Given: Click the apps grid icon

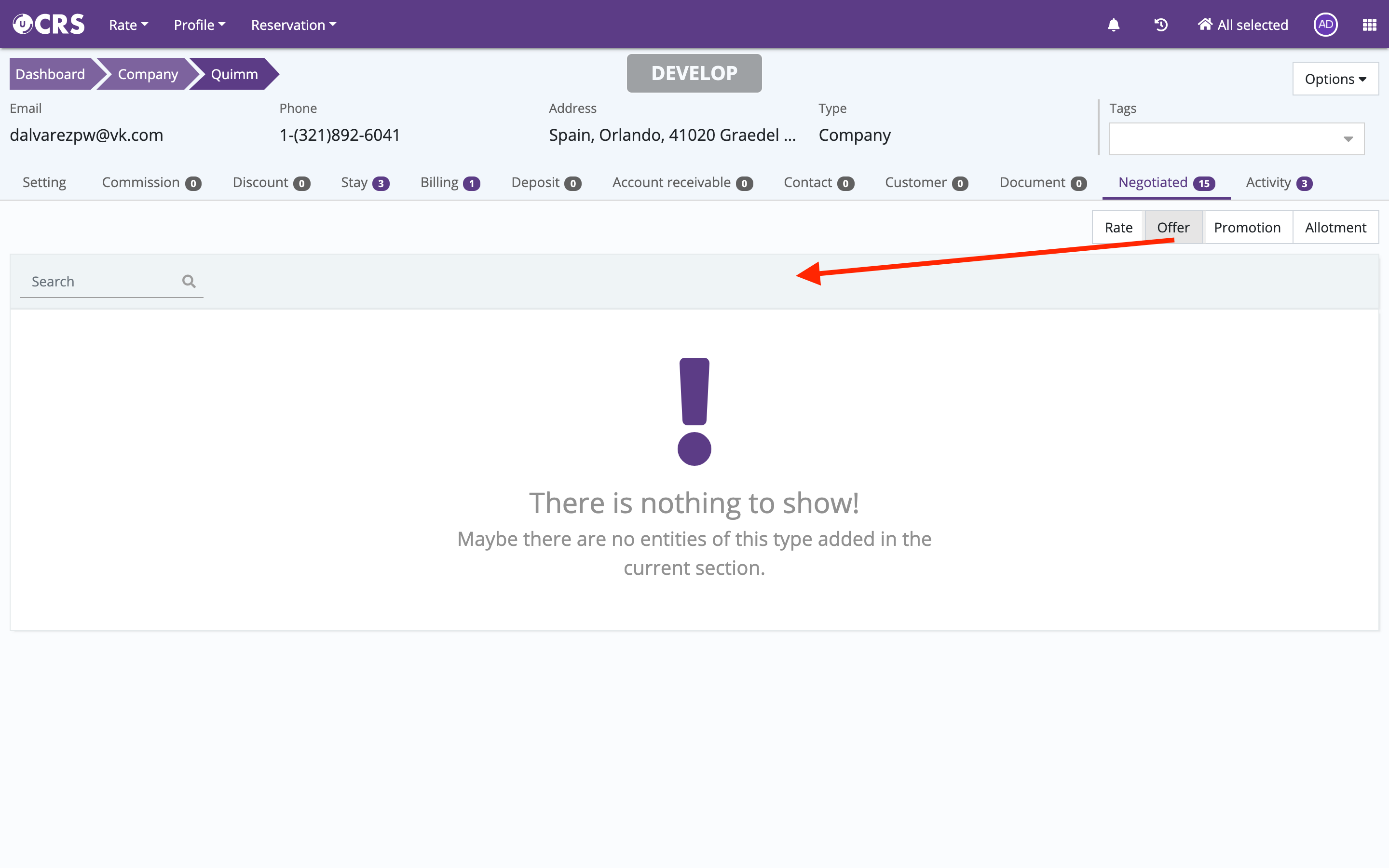Looking at the screenshot, I should [1370, 25].
